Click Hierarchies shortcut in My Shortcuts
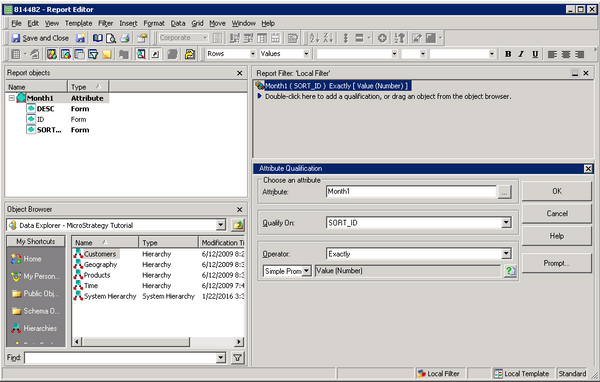This screenshot has width=600, height=382. [34, 328]
